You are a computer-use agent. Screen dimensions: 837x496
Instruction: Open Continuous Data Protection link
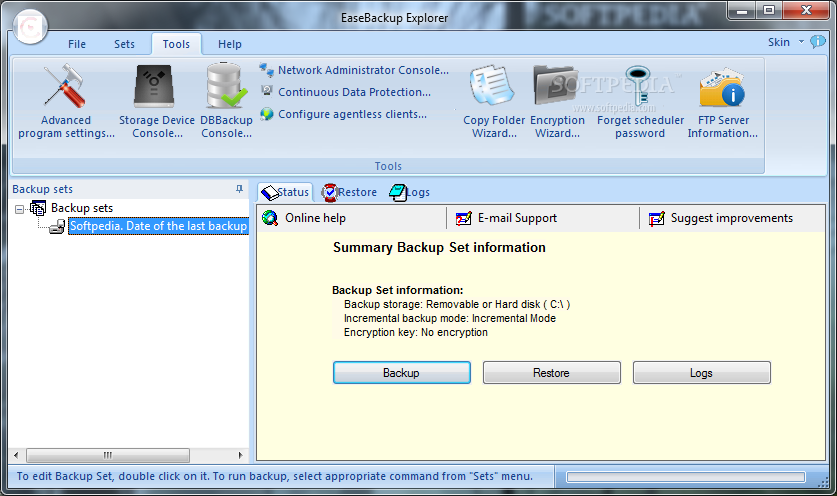pyautogui.click(x=354, y=92)
